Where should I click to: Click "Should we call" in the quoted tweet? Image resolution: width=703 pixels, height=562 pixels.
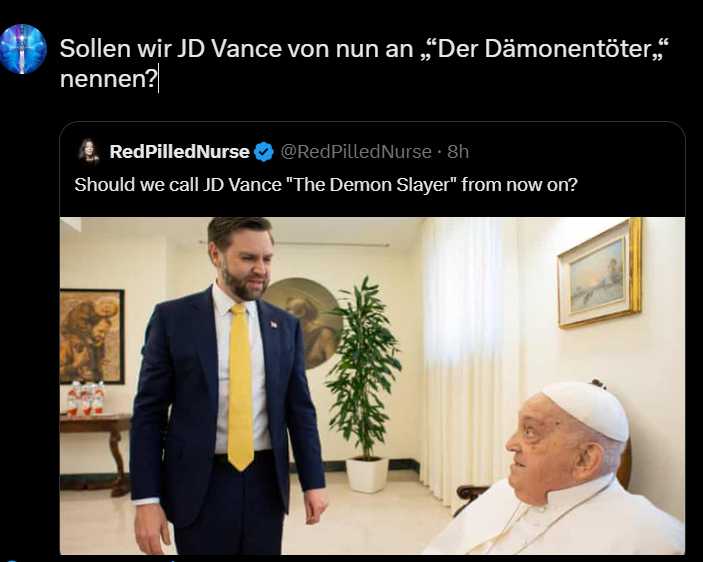(130, 185)
